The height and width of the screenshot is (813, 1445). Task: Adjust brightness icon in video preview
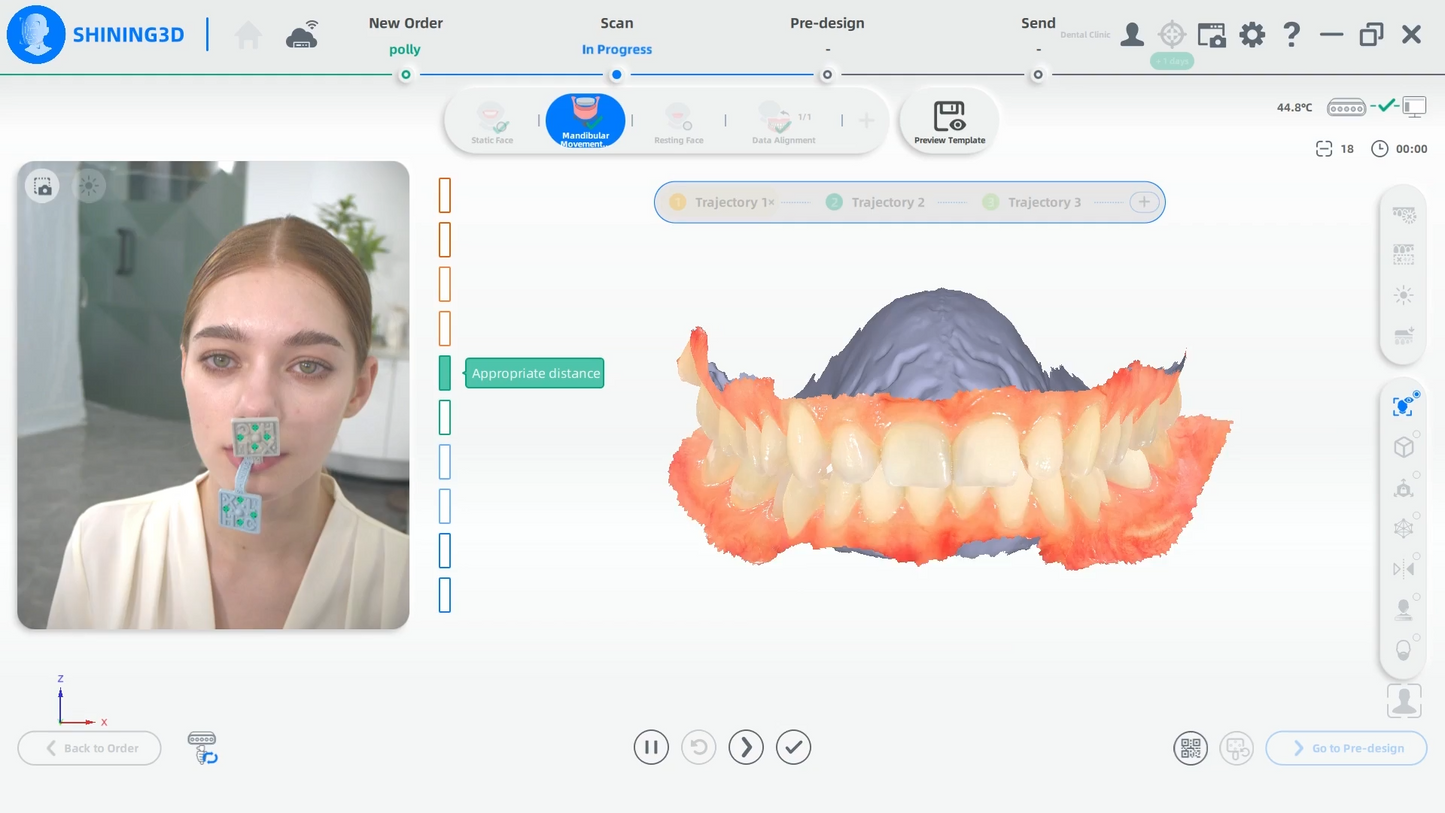pyautogui.click(x=90, y=186)
